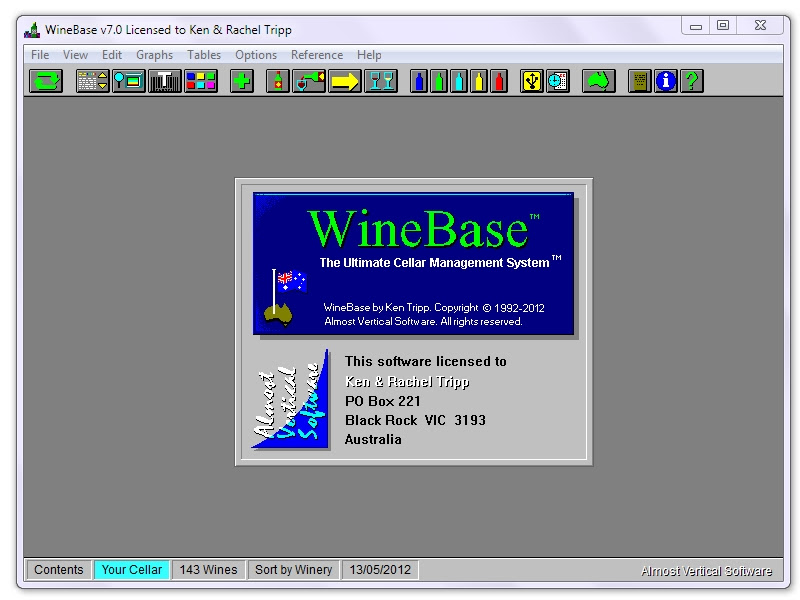Open the Edit menu
This screenshot has height=600, width=800.
pyautogui.click(x=112, y=55)
